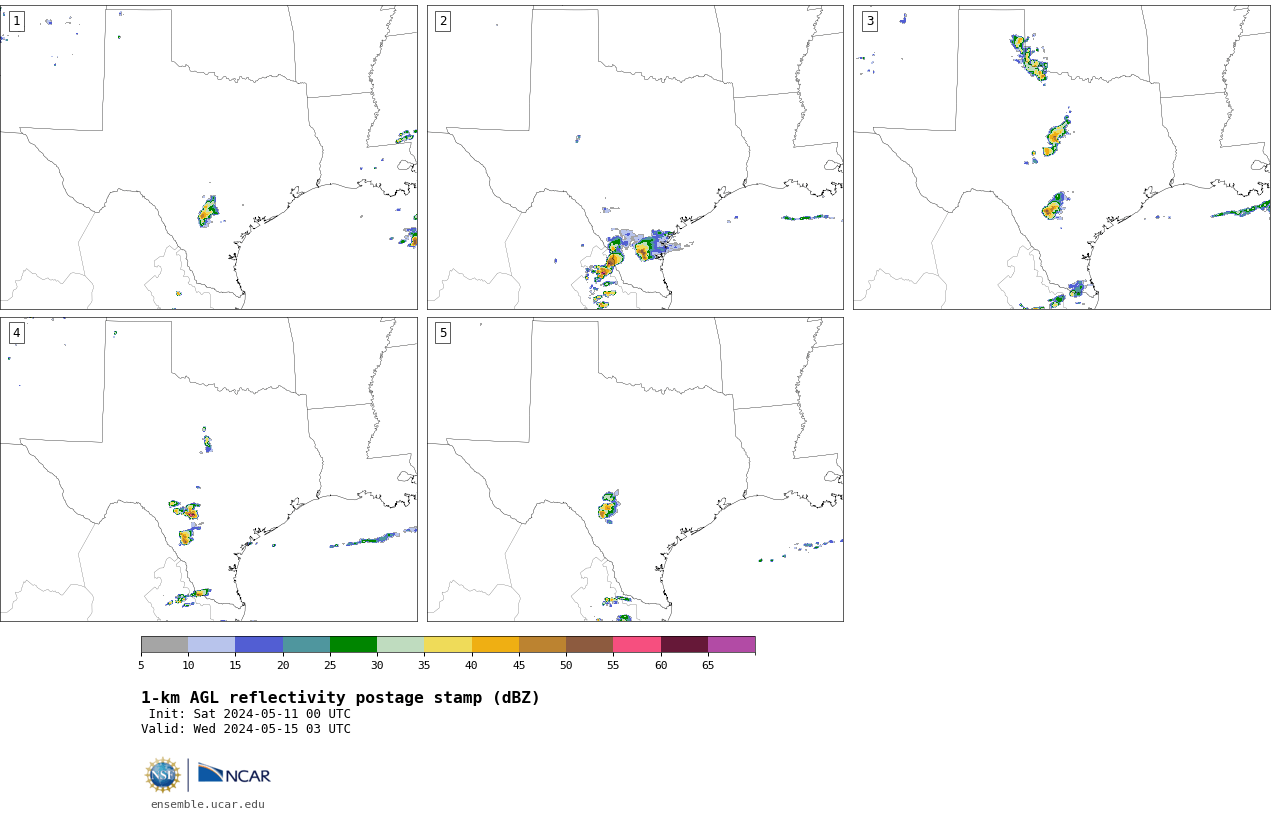Select the orange 40-45 dBZ swatch
Viewport: 1280px width, 815px height.
(495, 644)
